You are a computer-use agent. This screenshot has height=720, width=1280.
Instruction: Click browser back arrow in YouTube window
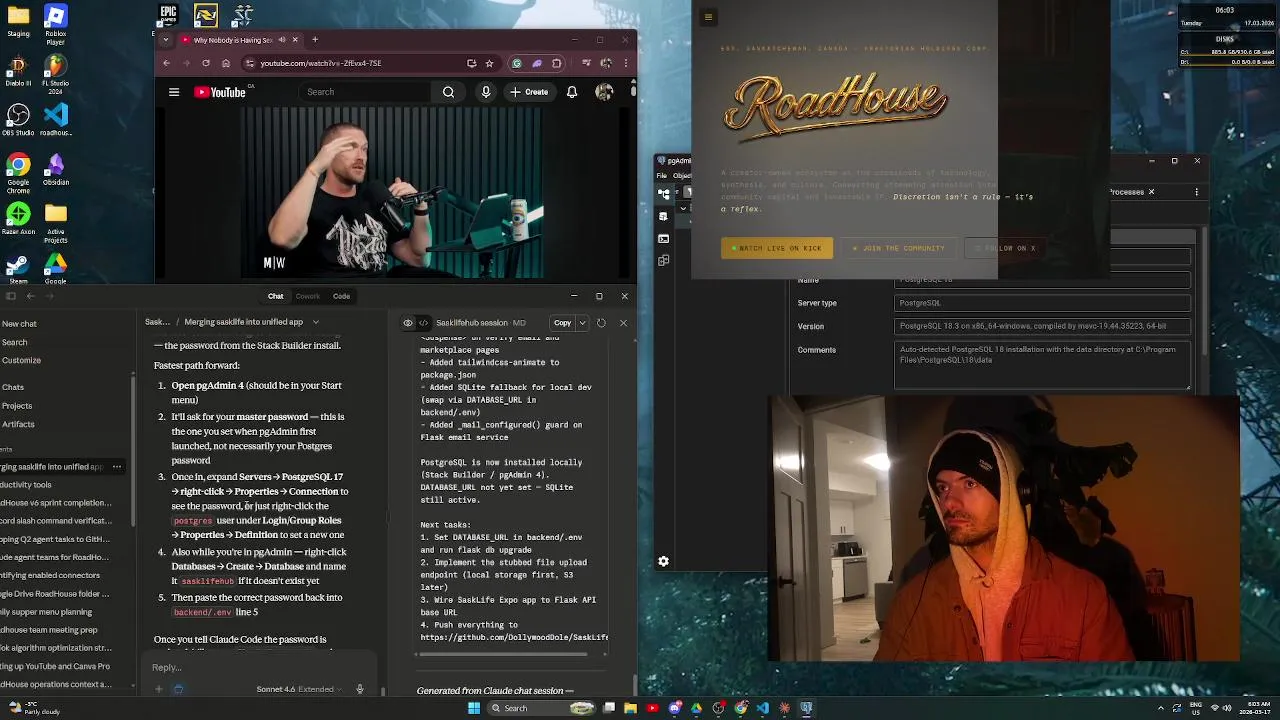[x=166, y=63]
